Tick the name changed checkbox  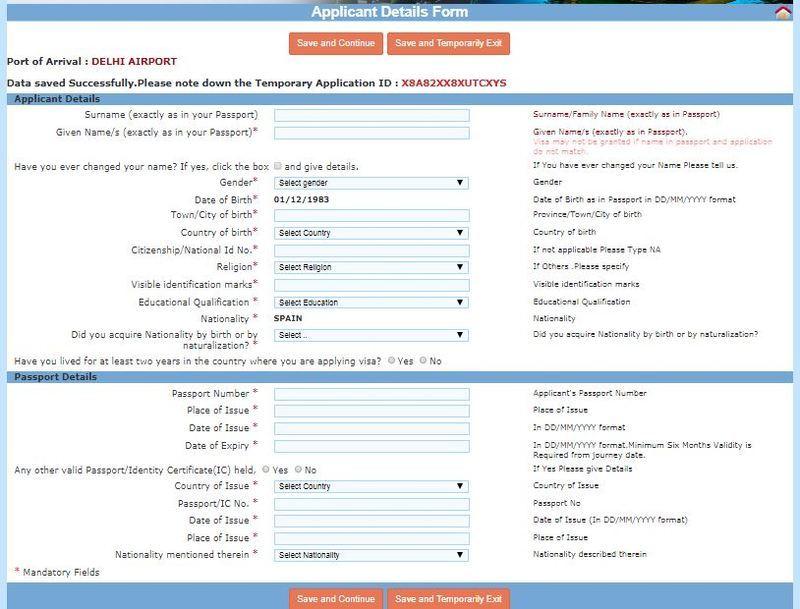[x=279, y=166]
